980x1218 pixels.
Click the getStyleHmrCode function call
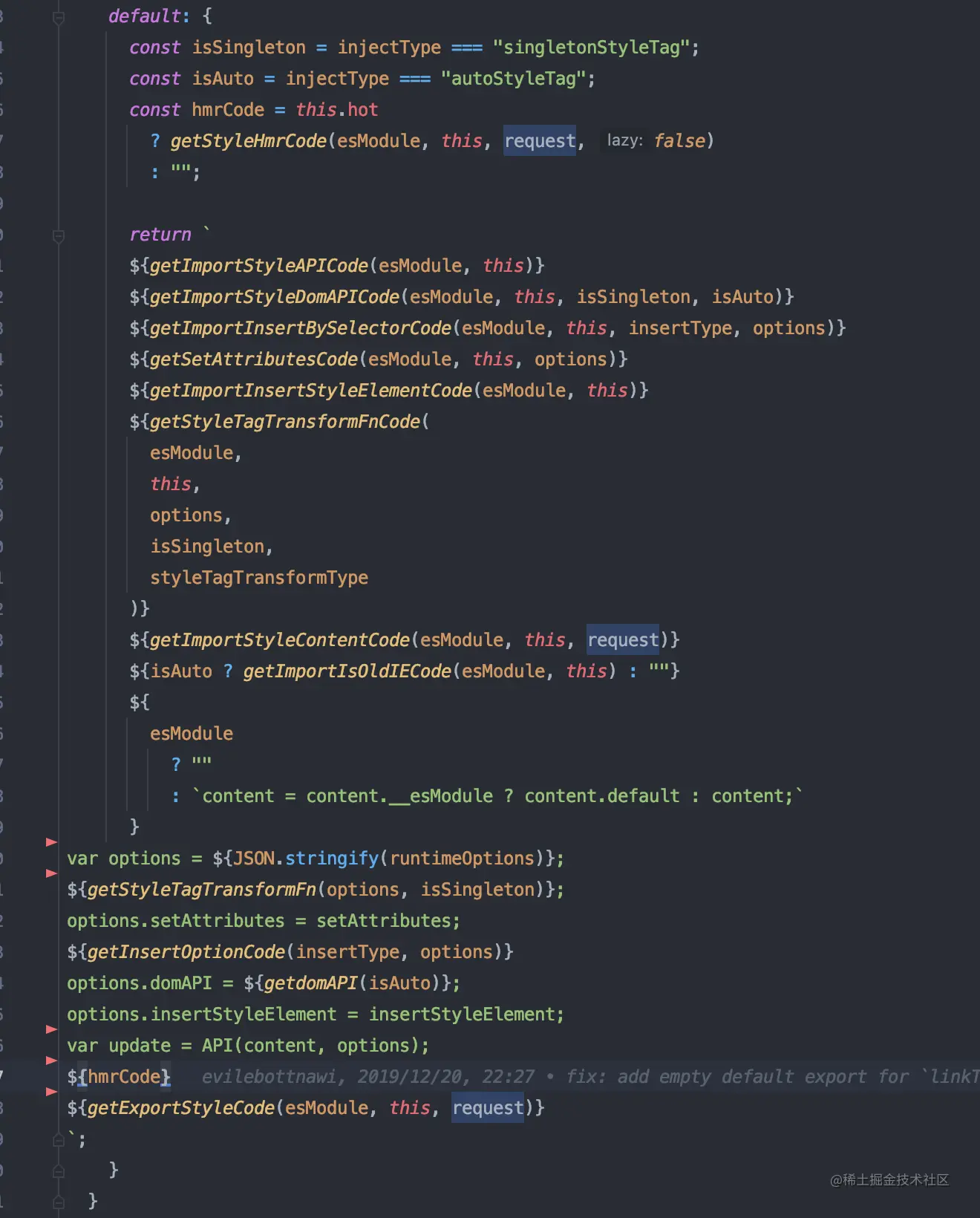(x=249, y=140)
